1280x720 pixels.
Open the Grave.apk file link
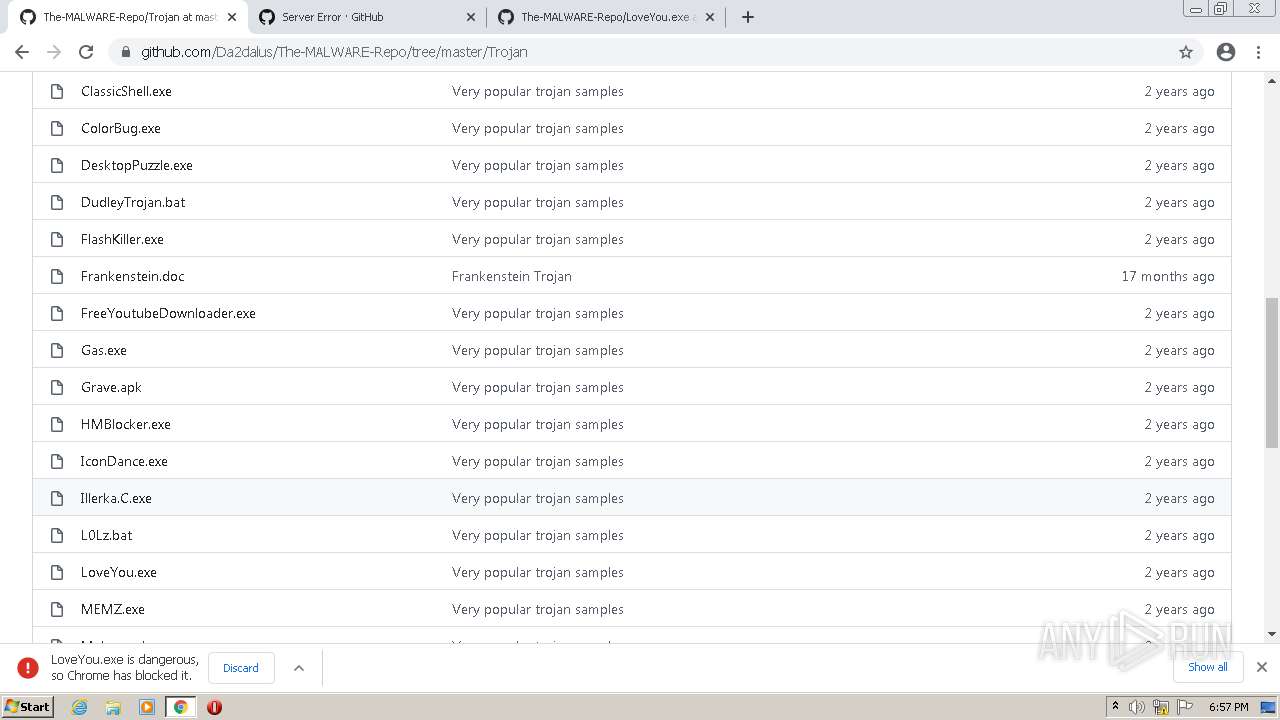point(111,387)
